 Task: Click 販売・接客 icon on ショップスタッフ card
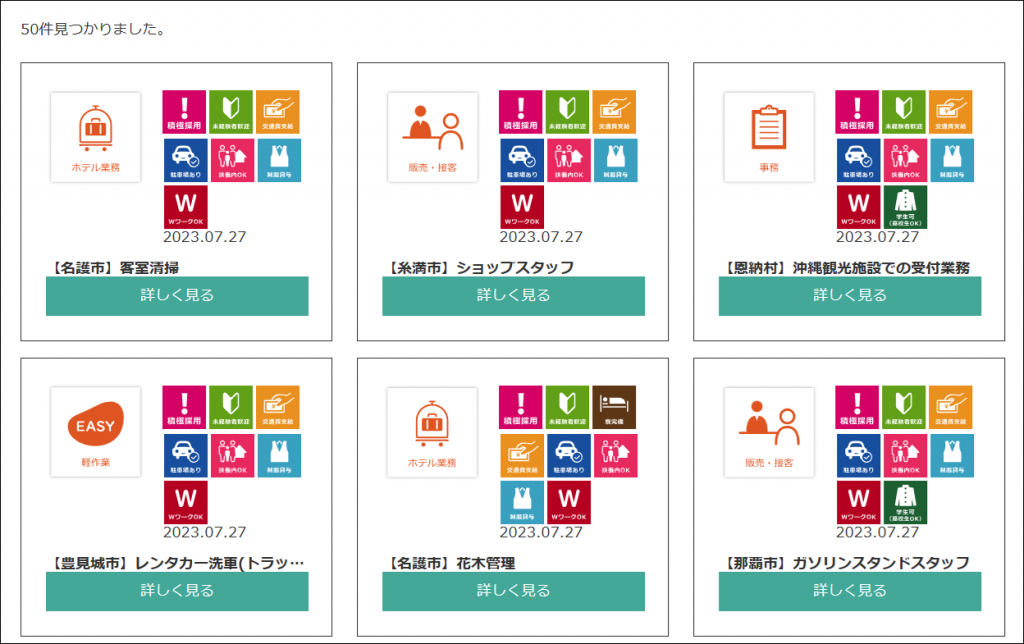[x=433, y=137]
